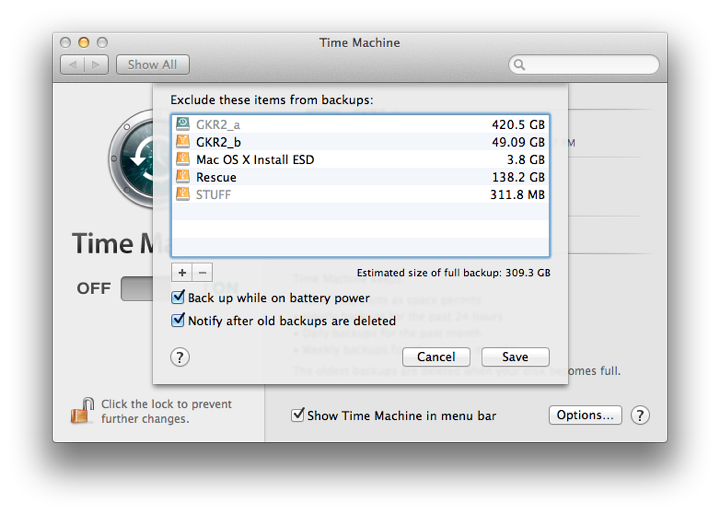Select the Mac OS X Install ESD entry
The width and height of the screenshot is (720, 515).
coord(255,160)
